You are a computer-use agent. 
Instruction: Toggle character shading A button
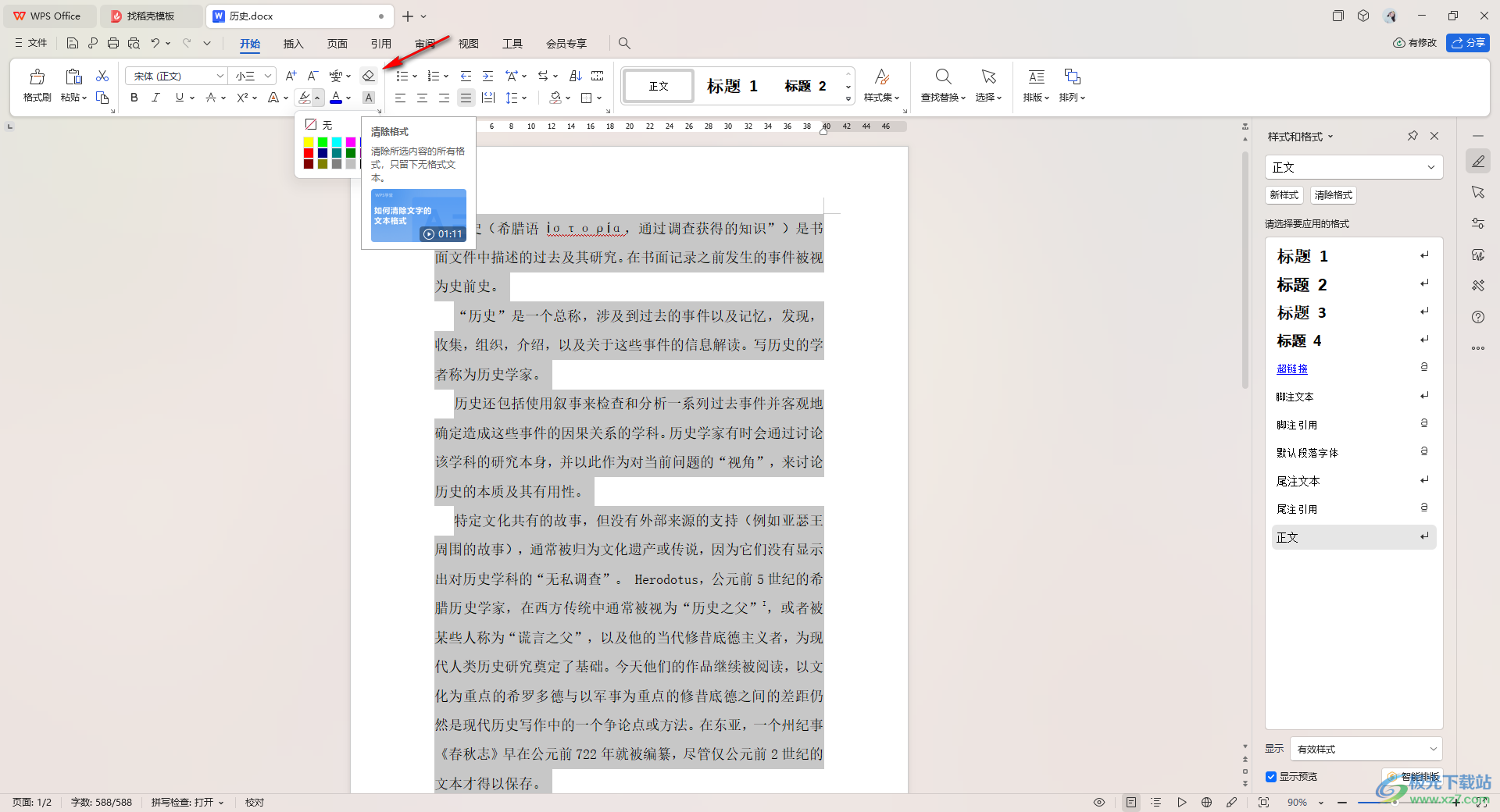click(369, 98)
